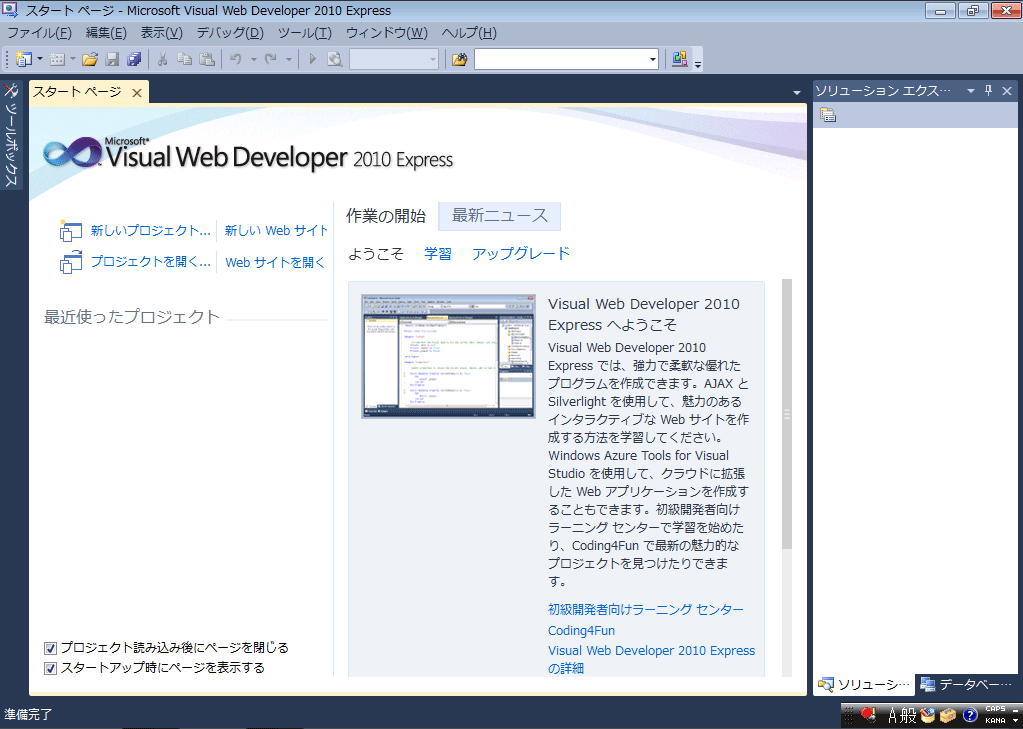This screenshot has height=729, width=1023.
Task: Switch to the データベース panel tab
Action: pos(968,684)
